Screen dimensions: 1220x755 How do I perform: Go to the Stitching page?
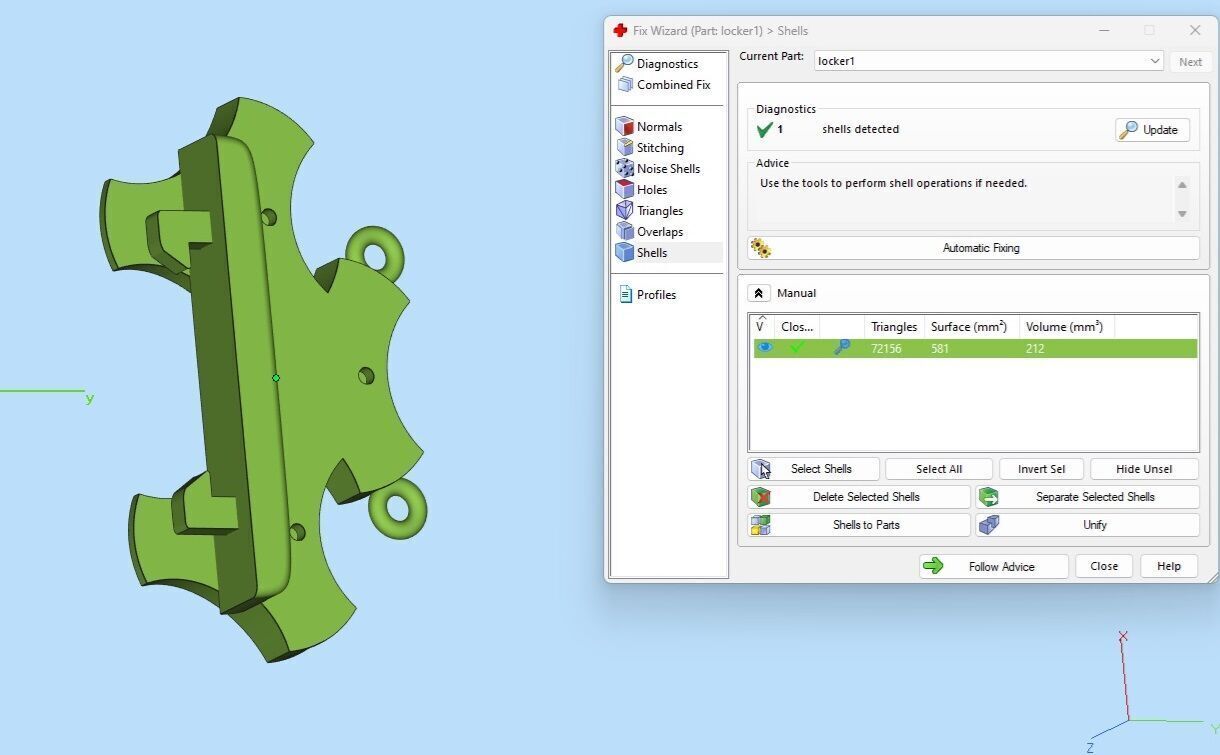coord(660,148)
